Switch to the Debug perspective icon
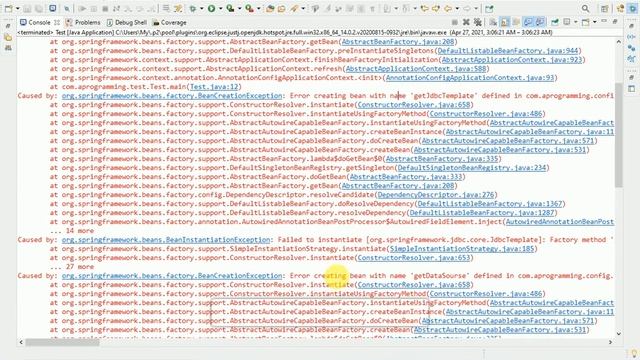 (x=632, y=9)
